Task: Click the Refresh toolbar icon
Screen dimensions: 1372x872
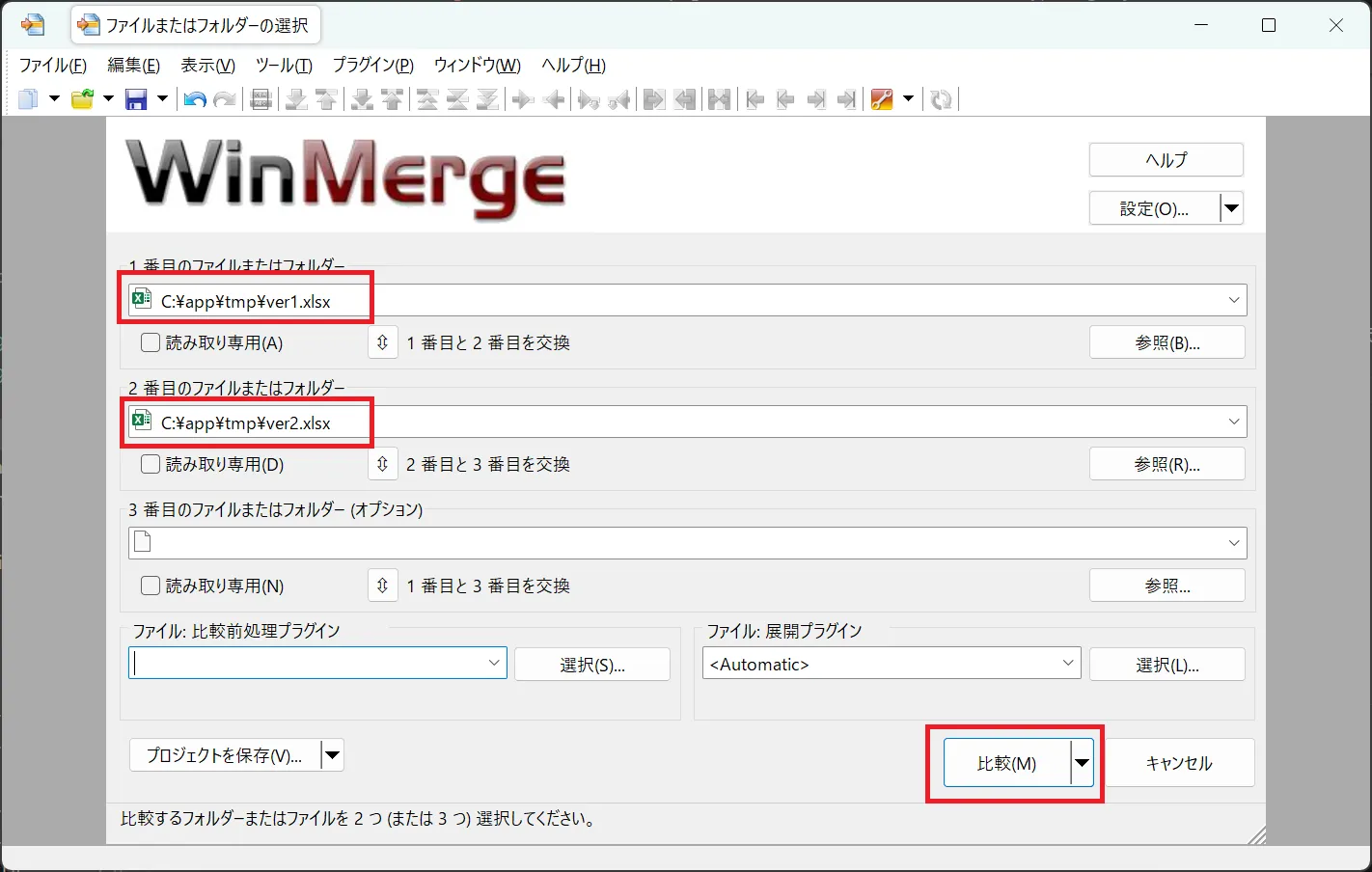Action: click(942, 98)
